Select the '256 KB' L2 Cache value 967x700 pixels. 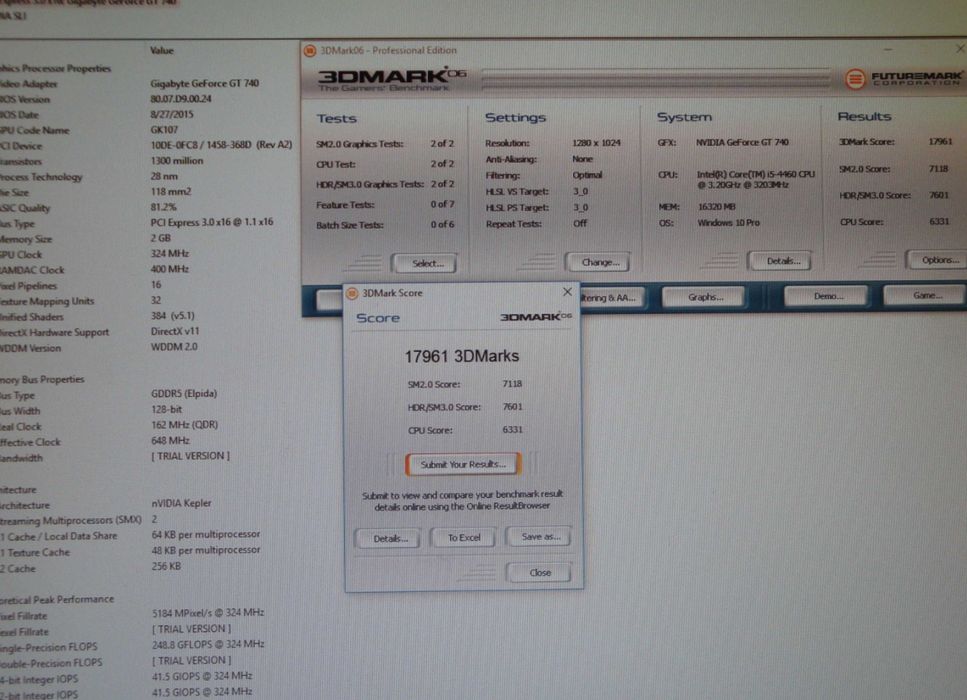(x=166, y=566)
